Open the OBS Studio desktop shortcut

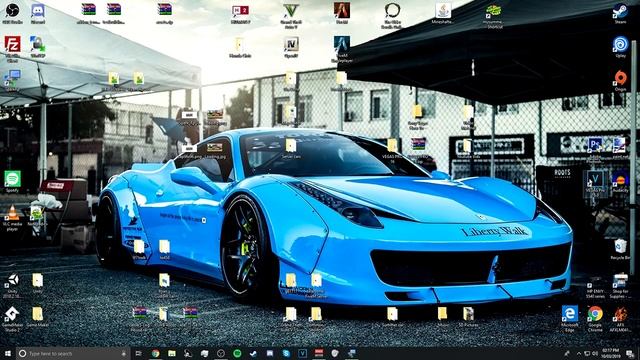12,13
